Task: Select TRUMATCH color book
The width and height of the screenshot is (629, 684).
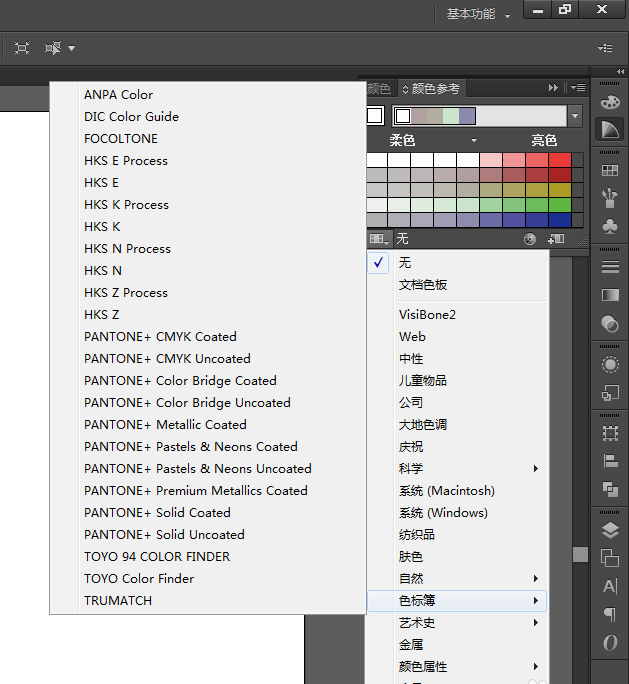Action: click(208, 601)
